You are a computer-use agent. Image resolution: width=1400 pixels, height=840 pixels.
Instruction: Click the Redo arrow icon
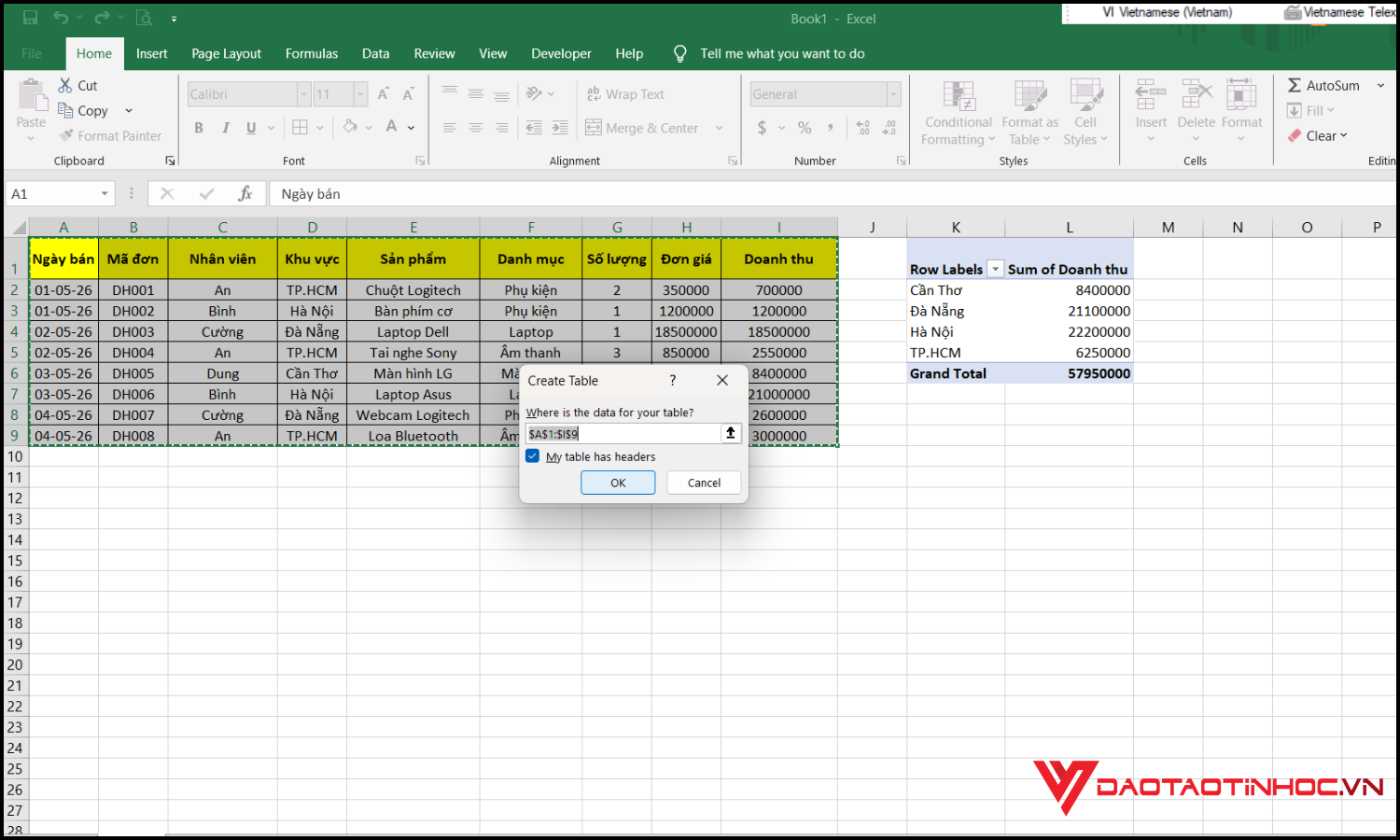click(102, 18)
